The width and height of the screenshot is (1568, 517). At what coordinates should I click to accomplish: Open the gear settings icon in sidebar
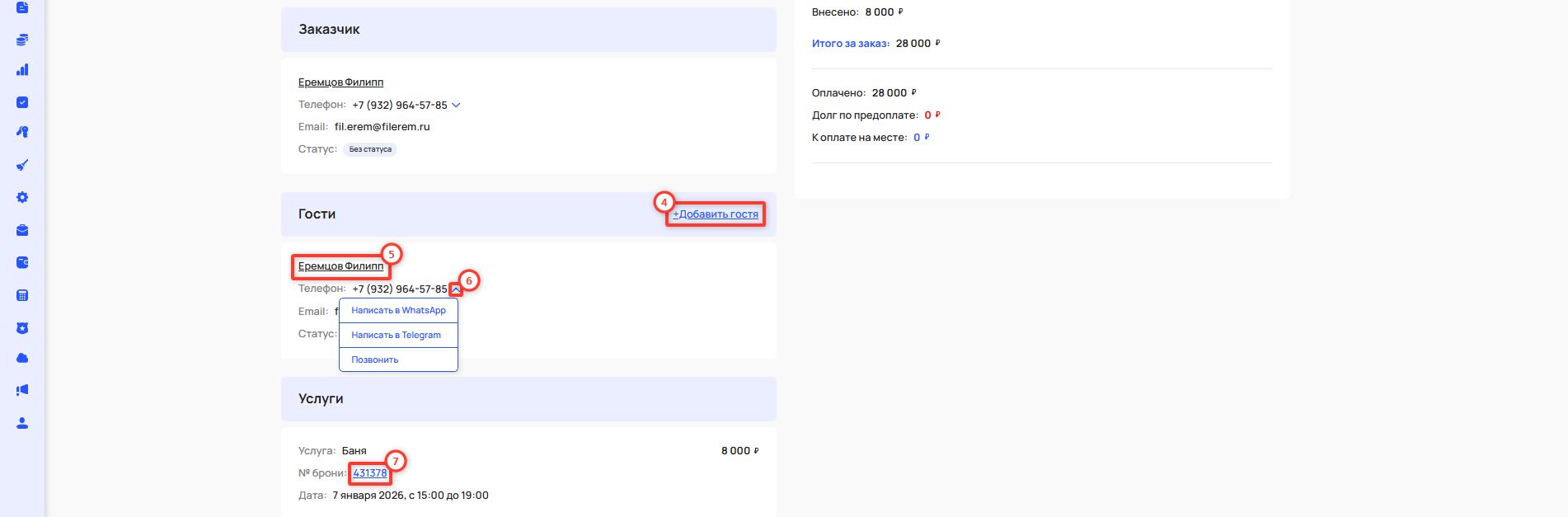(x=22, y=198)
